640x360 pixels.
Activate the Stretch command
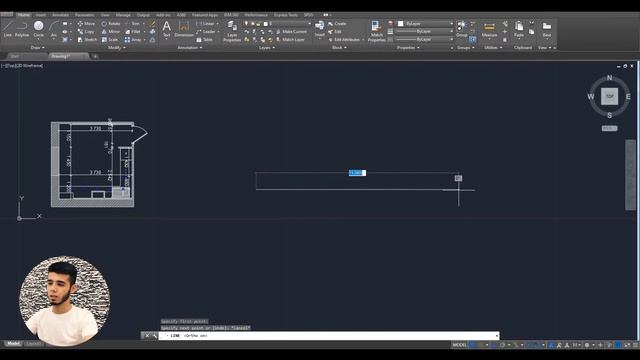87,40
